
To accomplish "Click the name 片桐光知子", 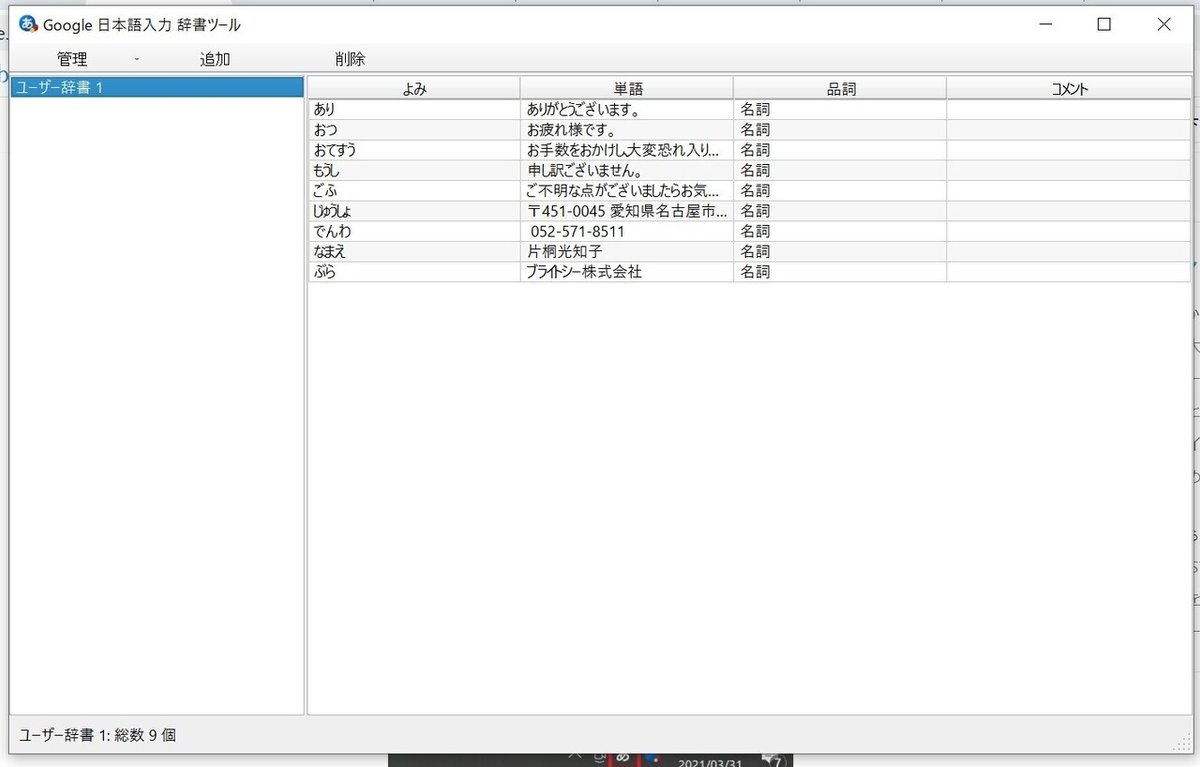I will pos(564,251).
